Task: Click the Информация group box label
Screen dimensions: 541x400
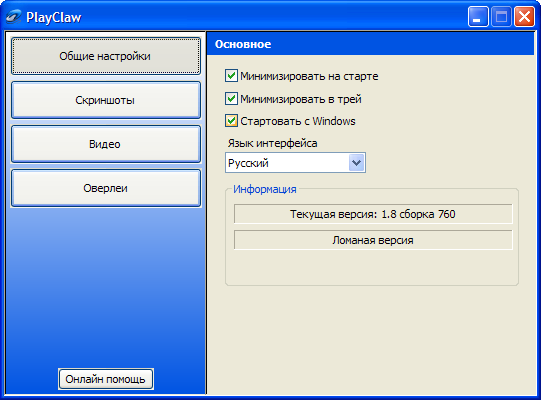Action: pos(265,189)
